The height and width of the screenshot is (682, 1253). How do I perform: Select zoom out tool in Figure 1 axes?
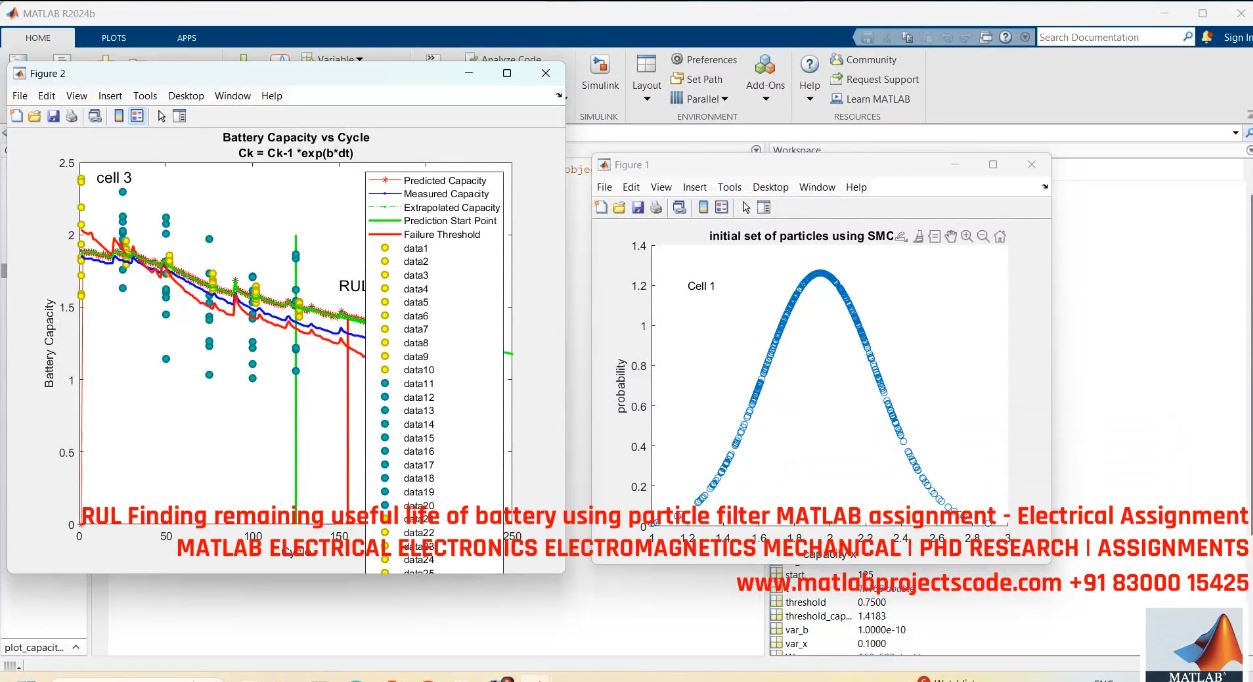point(983,236)
